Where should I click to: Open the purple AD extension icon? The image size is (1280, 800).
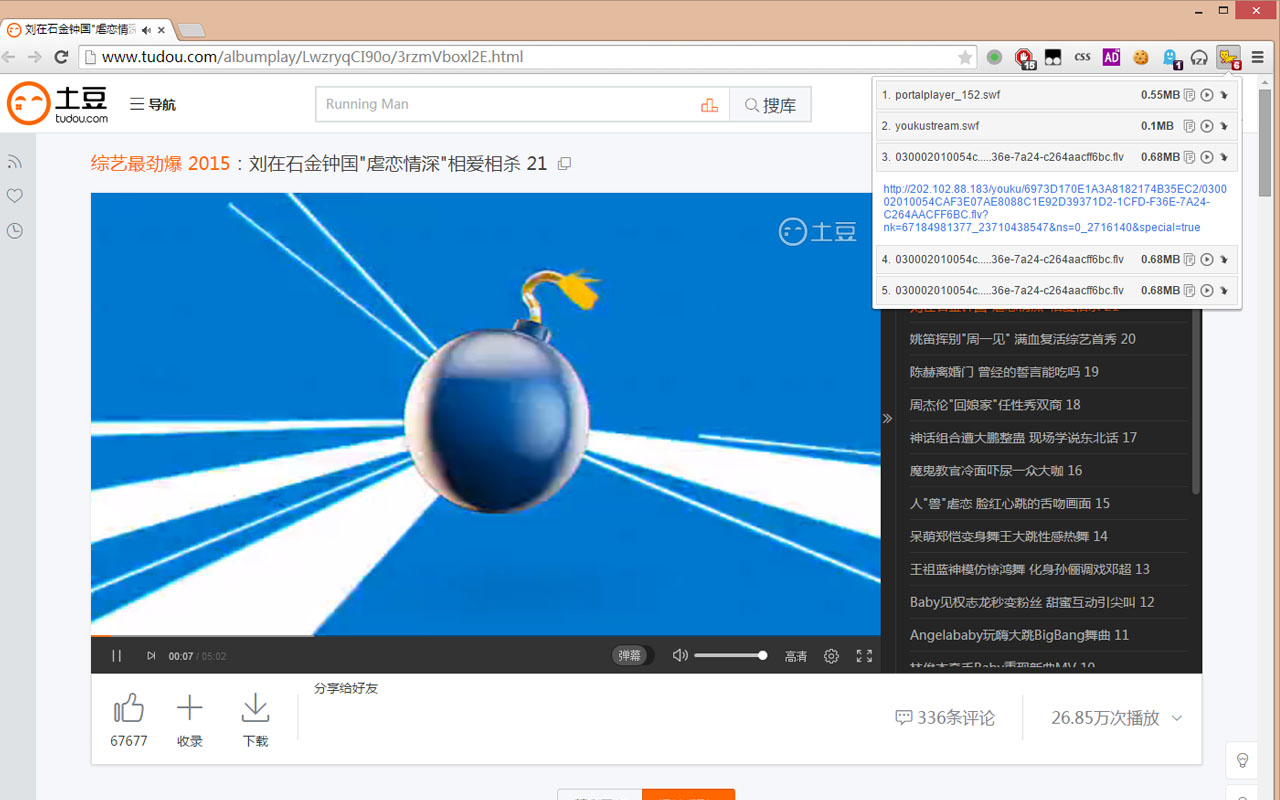(x=1111, y=57)
